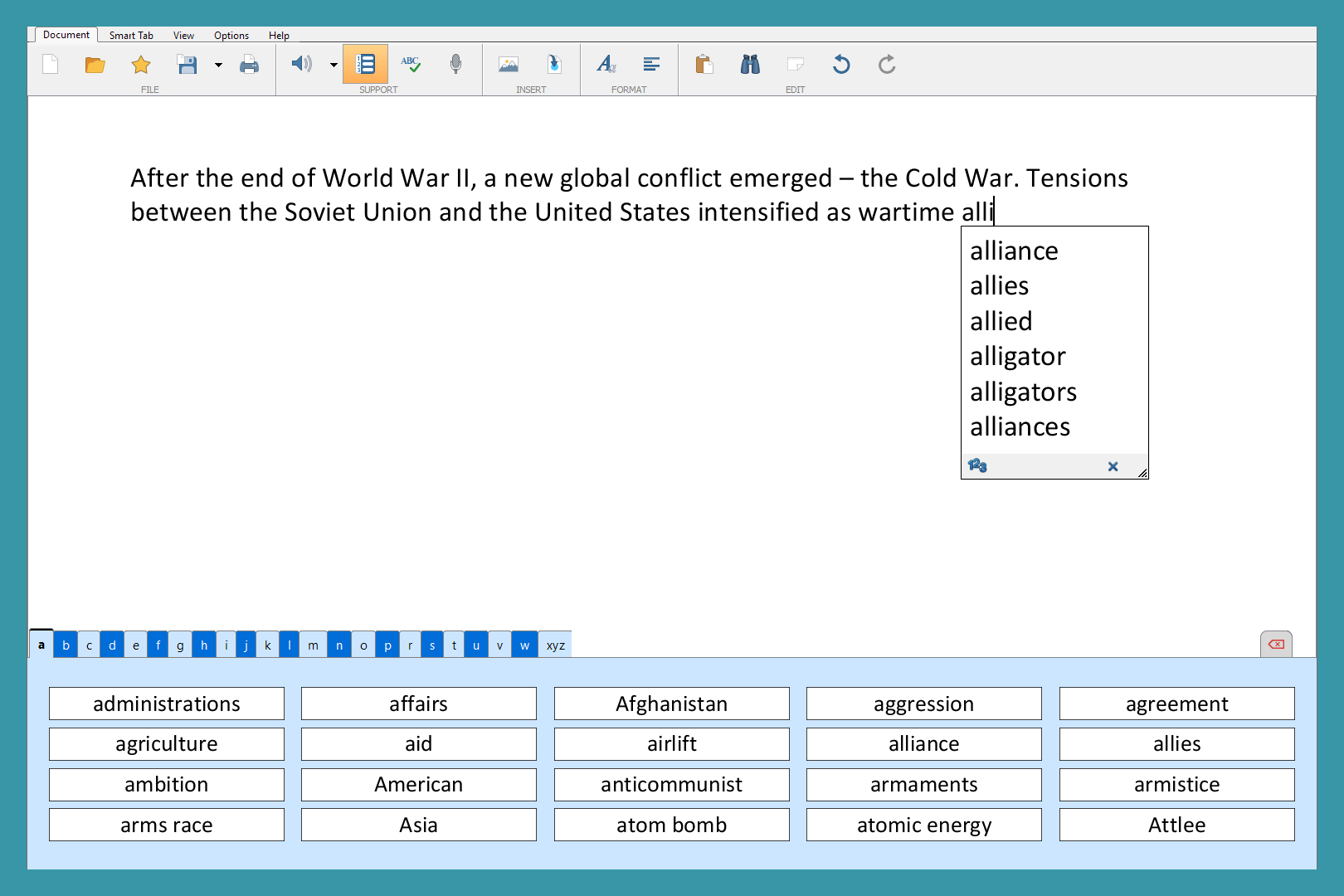Save the document using floppy icon
The width and height of the screenshot is (1344, 896).
pos(187,65)
